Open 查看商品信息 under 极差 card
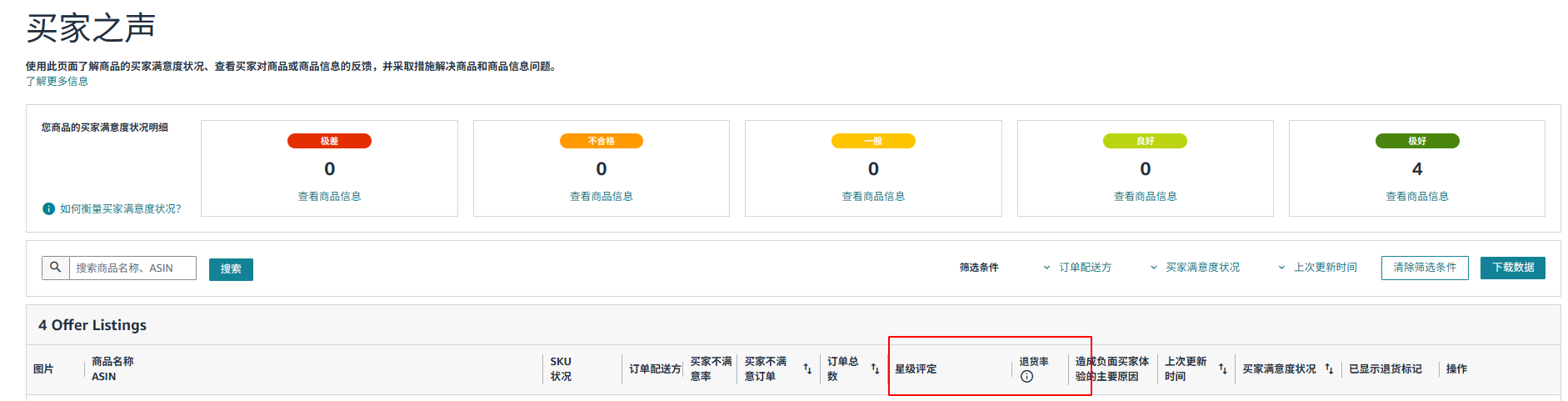The image size is (1568, 401). pyautogui.click(x=330, y=197)
